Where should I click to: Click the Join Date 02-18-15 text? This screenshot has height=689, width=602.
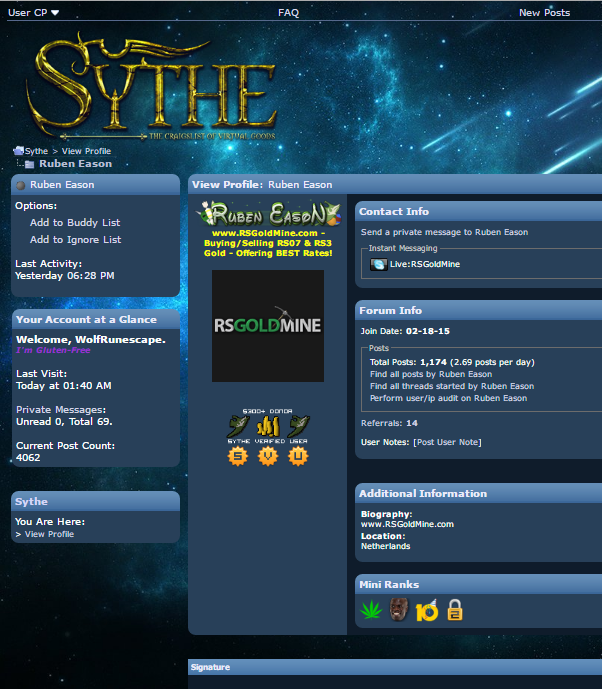405,331
